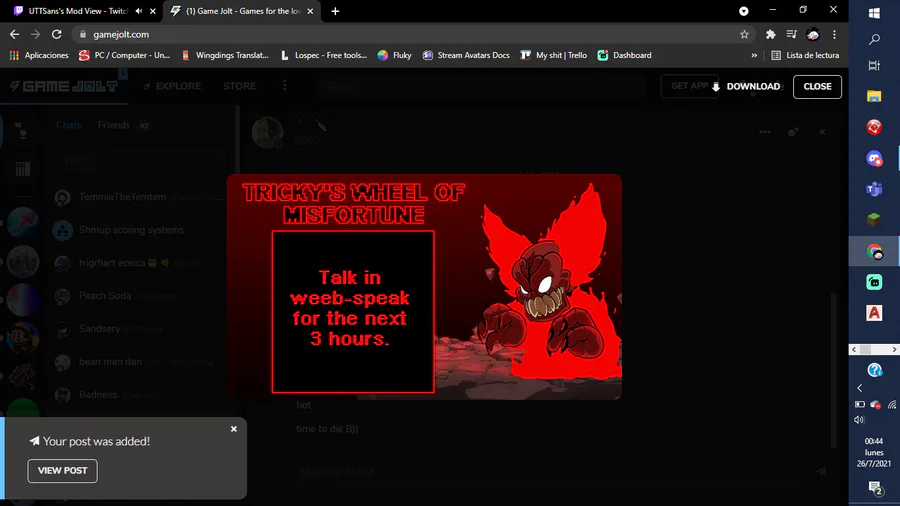Switch to the UTTSans's Mod View Twitch tab

point(77,11)
